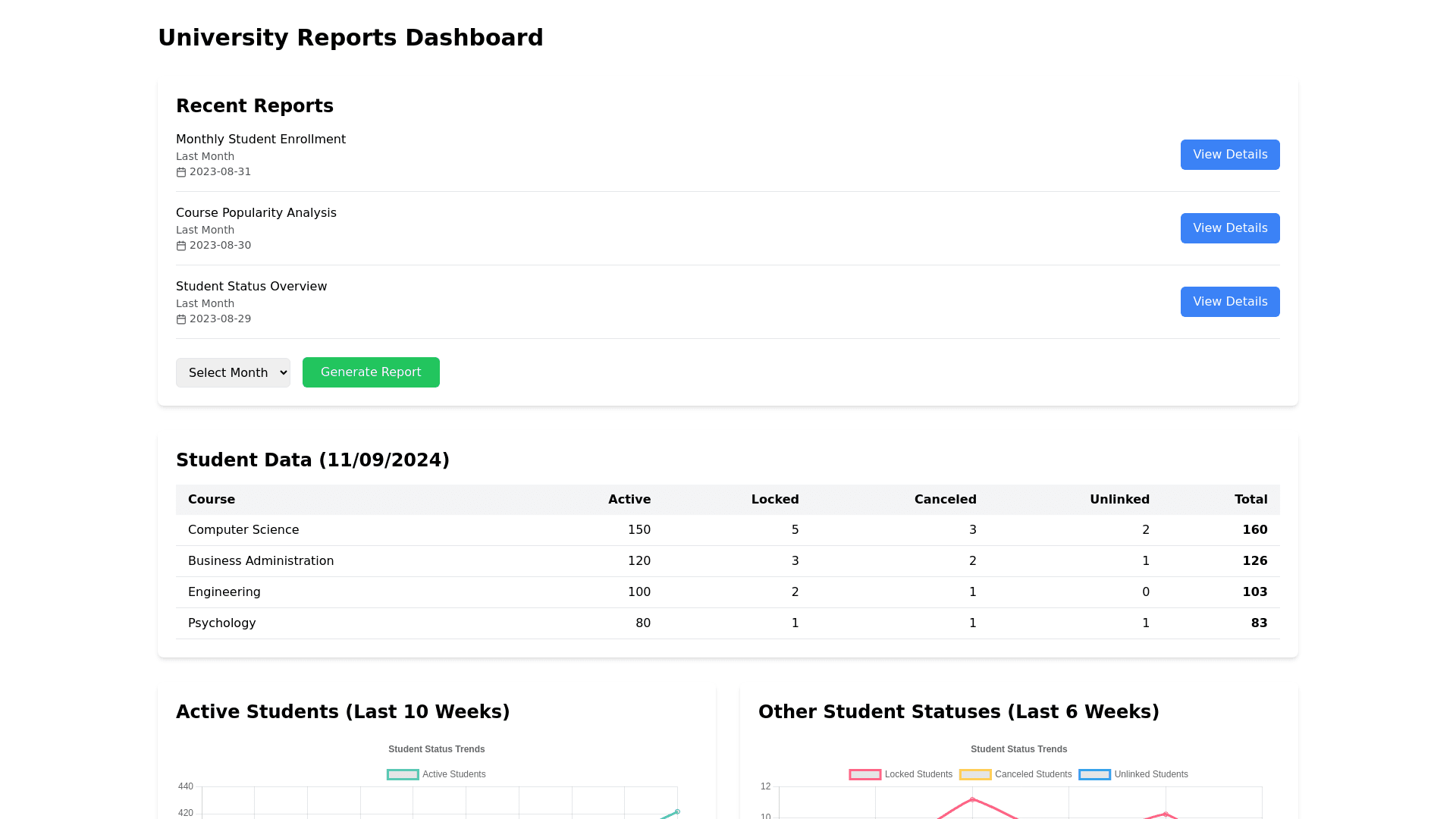Image resolution: width=1456 pixels, height=819 pixels.
Task: Open the Select Month dropdown
Action: (233, 372)
